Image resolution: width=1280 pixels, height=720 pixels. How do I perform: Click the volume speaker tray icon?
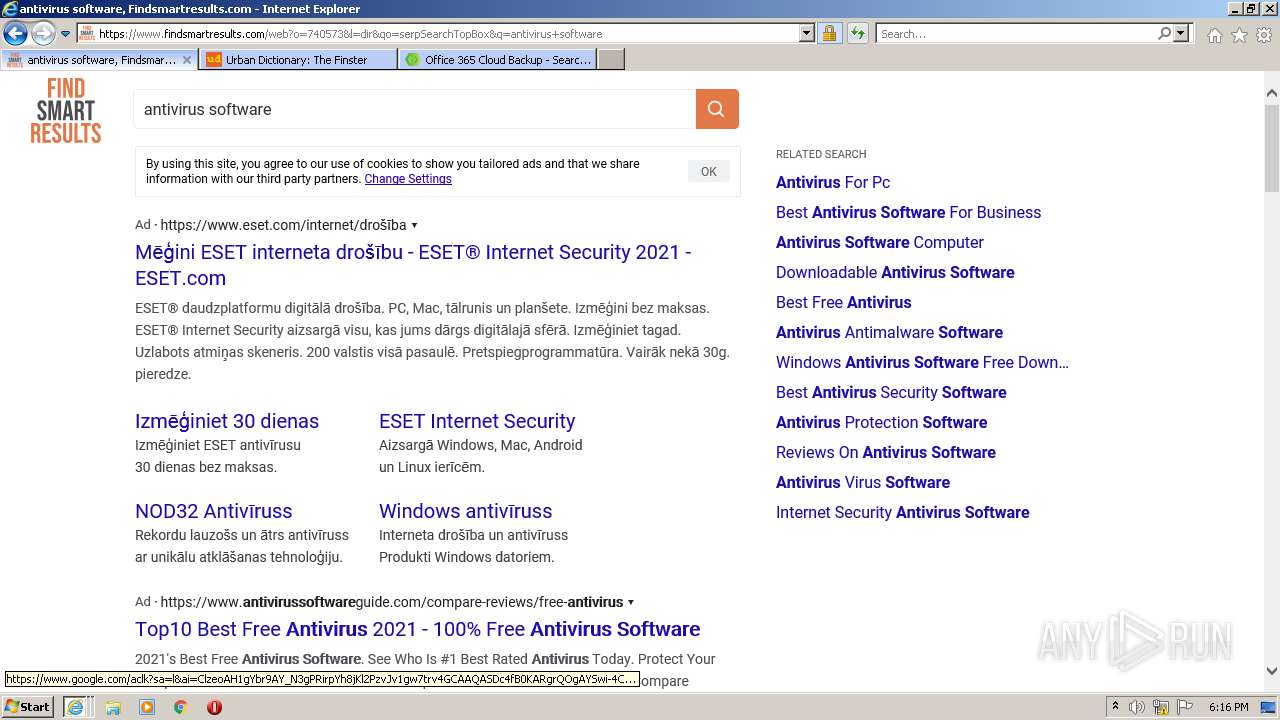click(1137, 707)
